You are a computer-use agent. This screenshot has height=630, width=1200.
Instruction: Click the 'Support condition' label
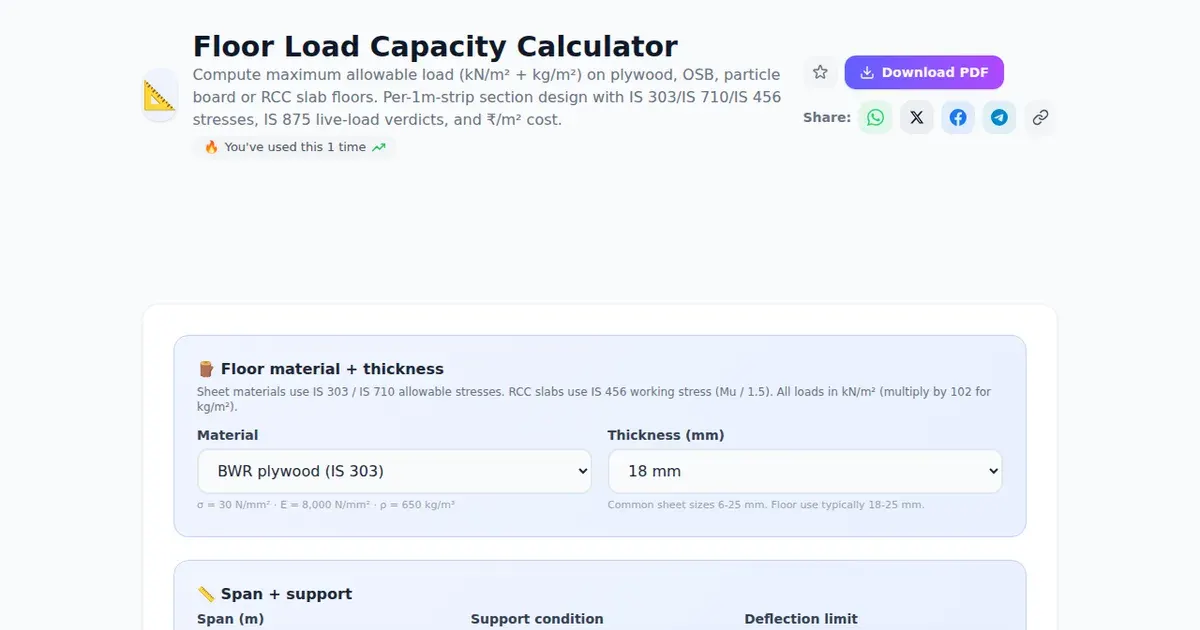[x=537, y=619]
